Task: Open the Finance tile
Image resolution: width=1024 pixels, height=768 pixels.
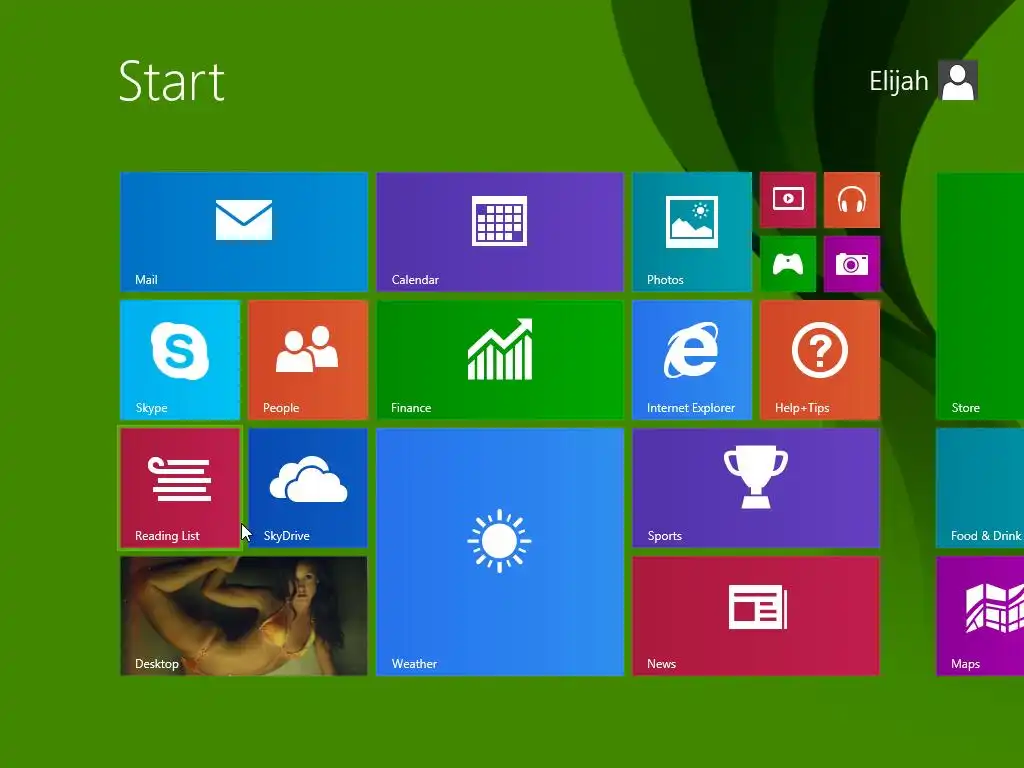Action: coord(500,360)
